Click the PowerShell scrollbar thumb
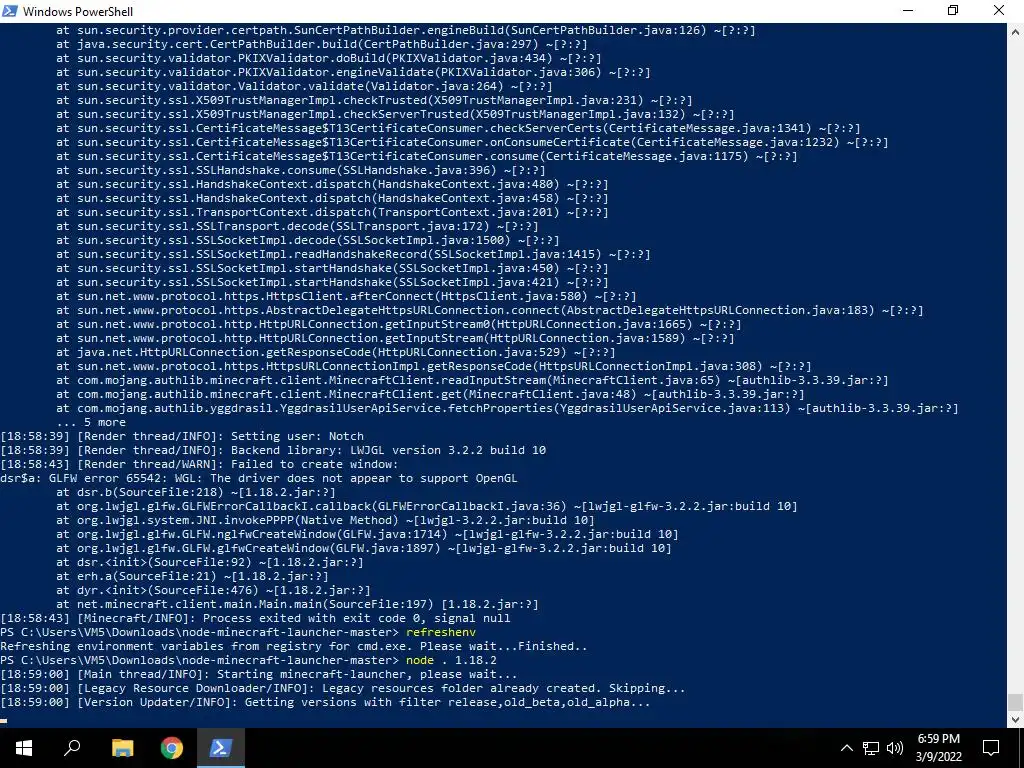 click(x=1016, y=703)
